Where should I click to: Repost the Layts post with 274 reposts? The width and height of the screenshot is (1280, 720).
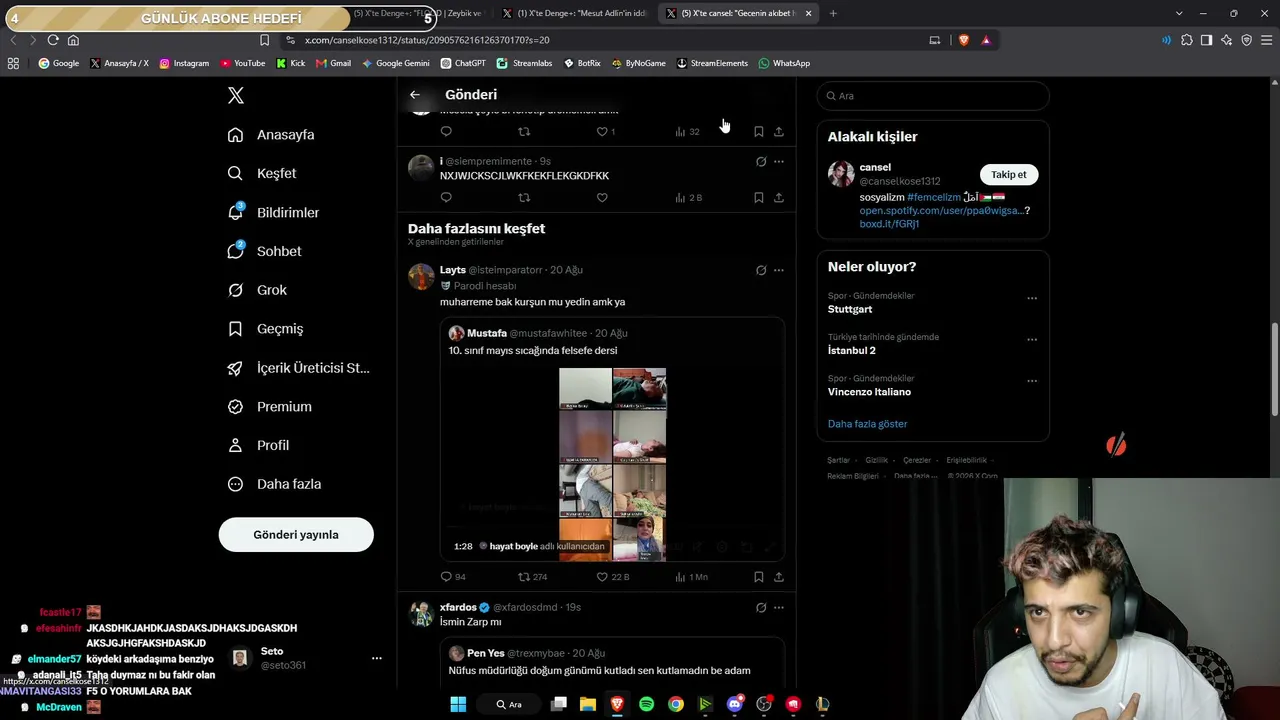[x=533, y=577]
